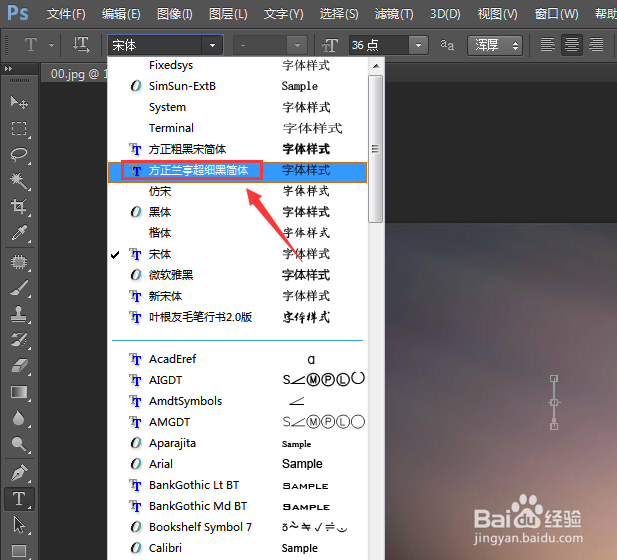This screenshot has width=617, height=560.
Task: Choose 方正兰亭超细黑简体 font
Action: pos(237,170)
